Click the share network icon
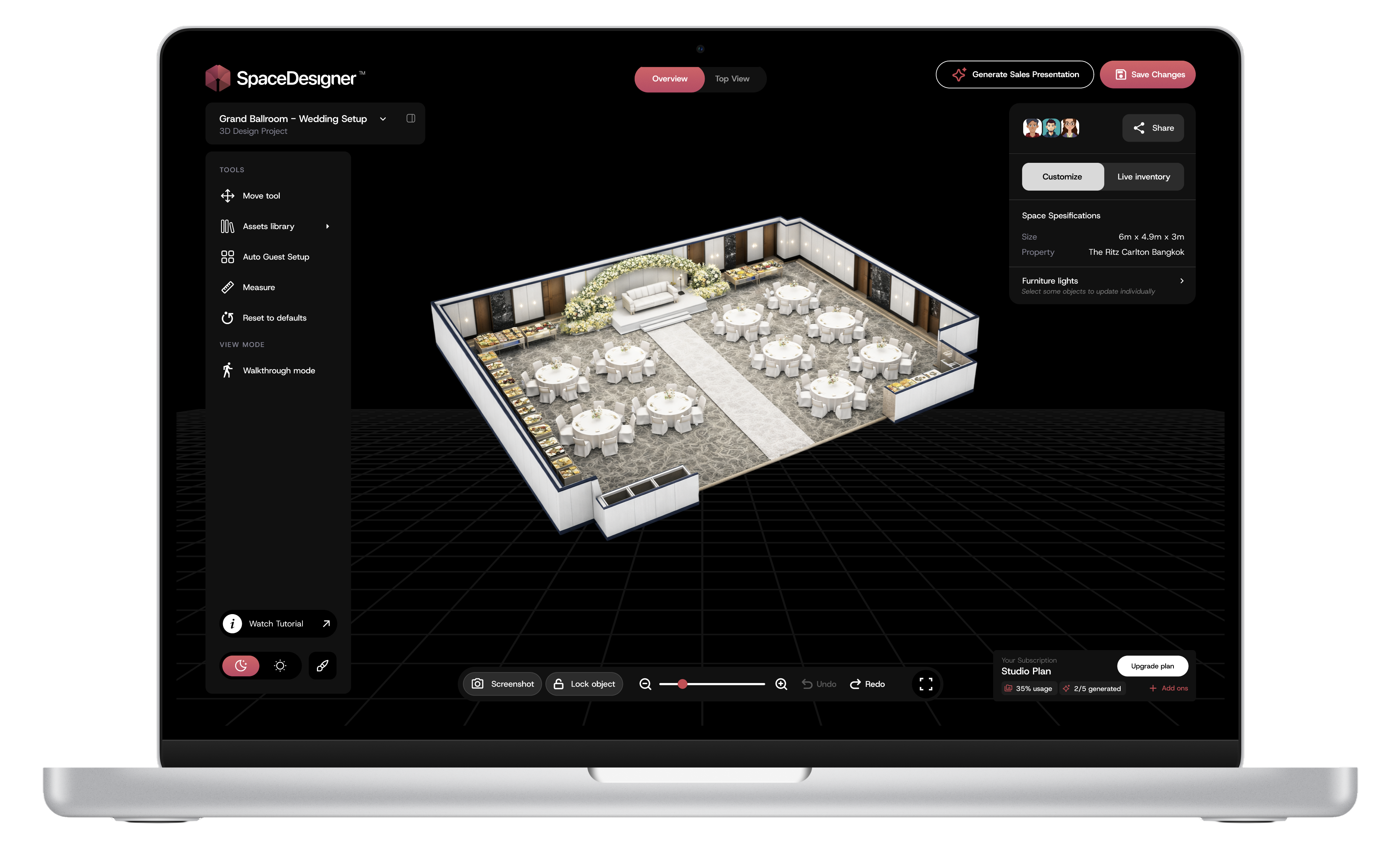 tap(1139, 128)
